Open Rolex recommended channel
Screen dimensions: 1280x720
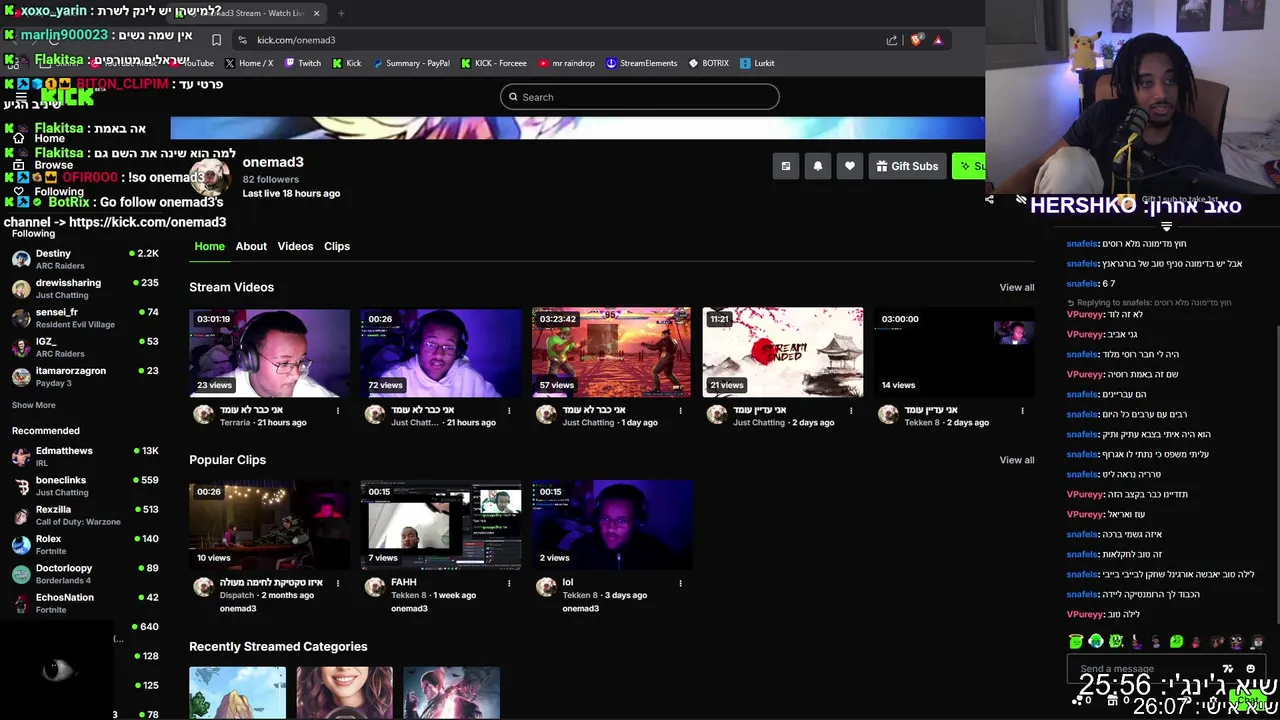coord(85,544)
